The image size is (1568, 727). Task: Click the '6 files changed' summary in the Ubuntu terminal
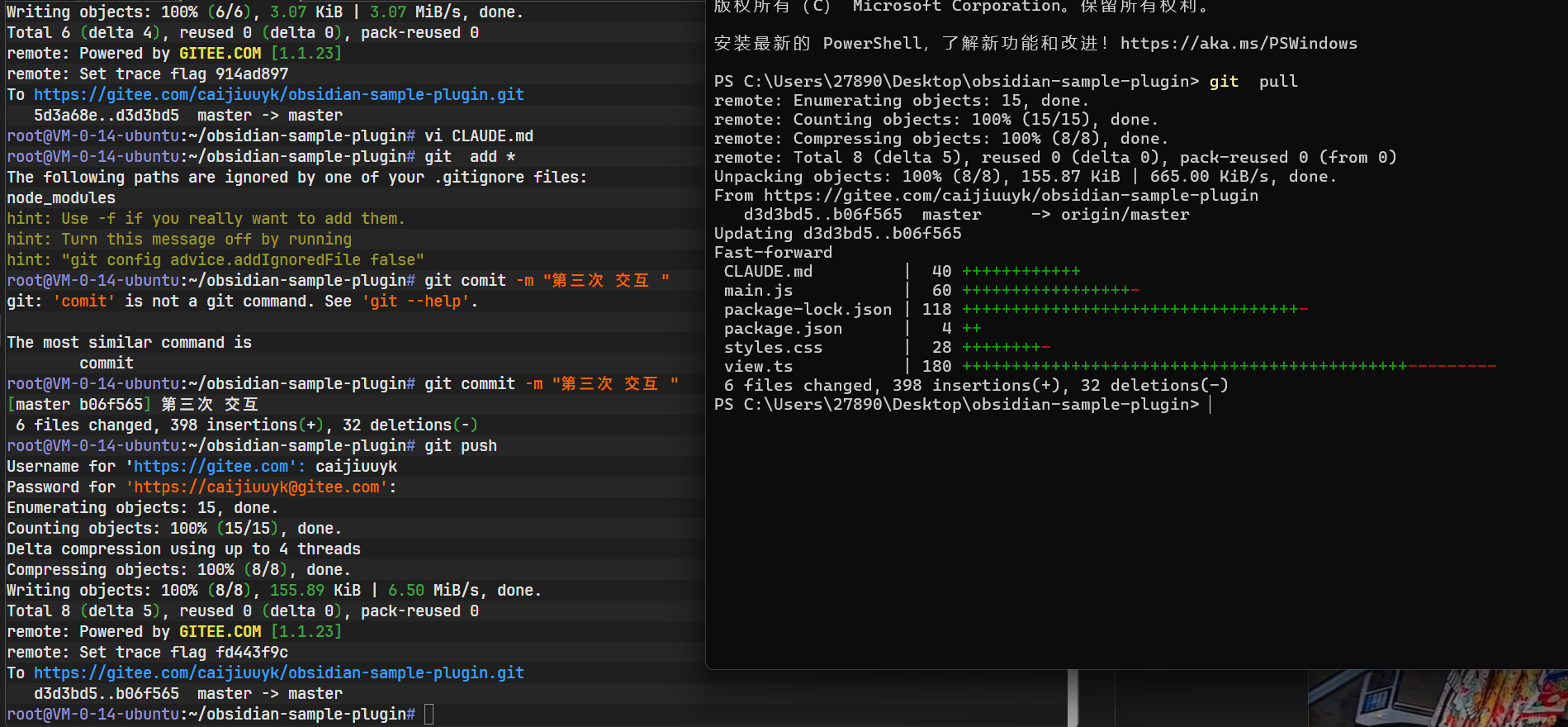click(247, 425)
